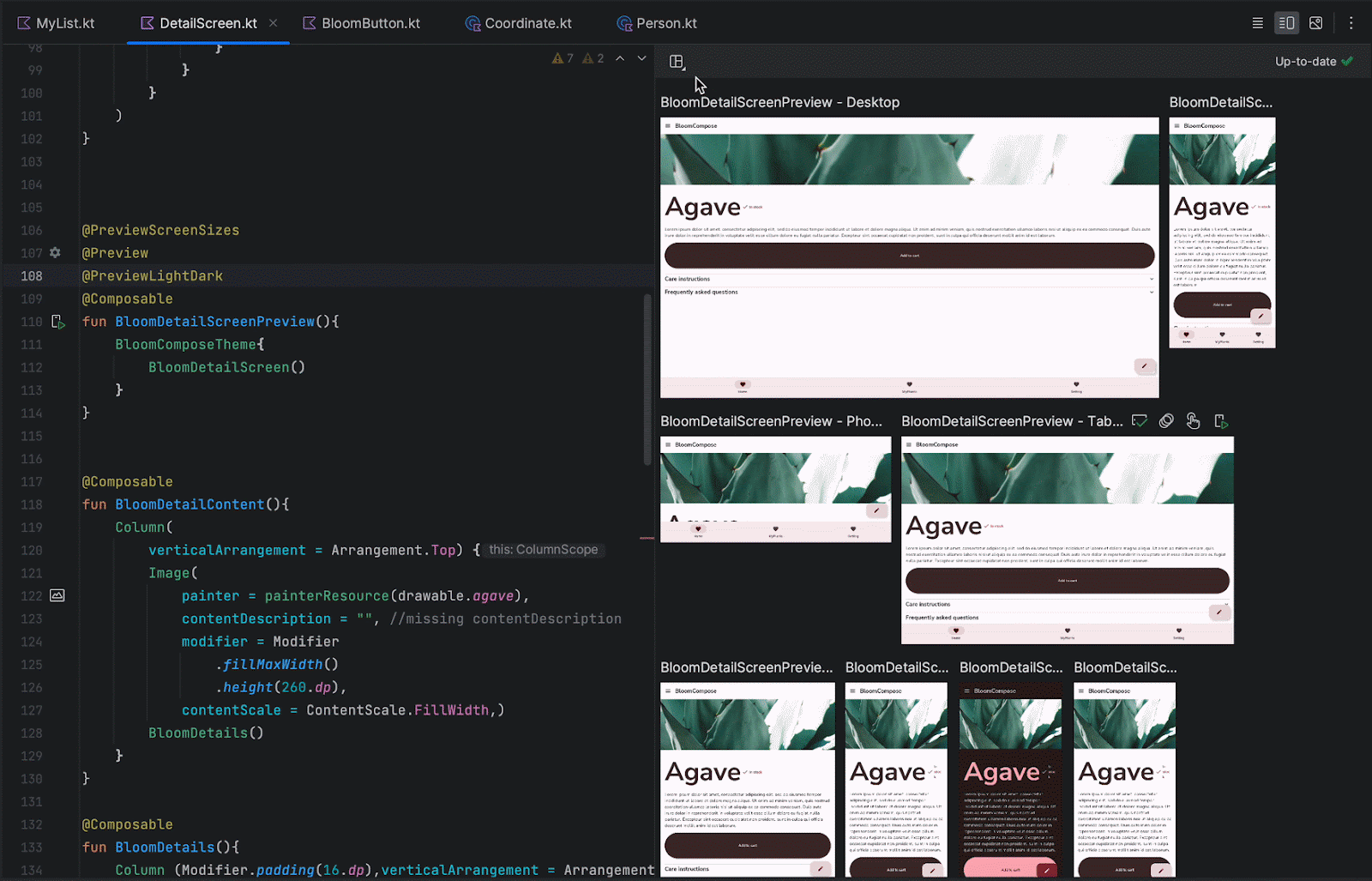Open UI Check Mode for the Tablet preview

point(1139,420)
